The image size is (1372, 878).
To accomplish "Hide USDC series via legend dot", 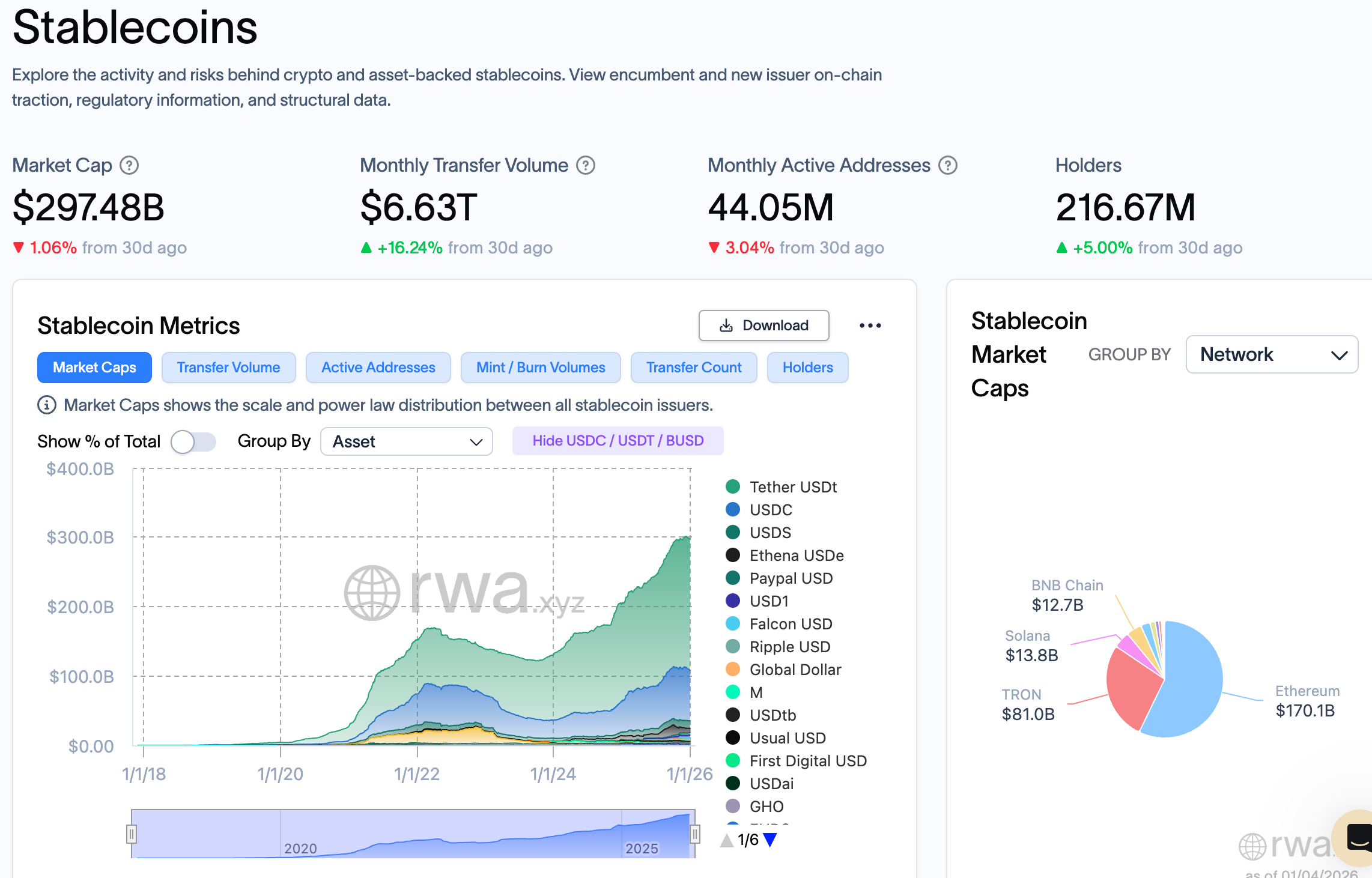I will click(733, 509).
